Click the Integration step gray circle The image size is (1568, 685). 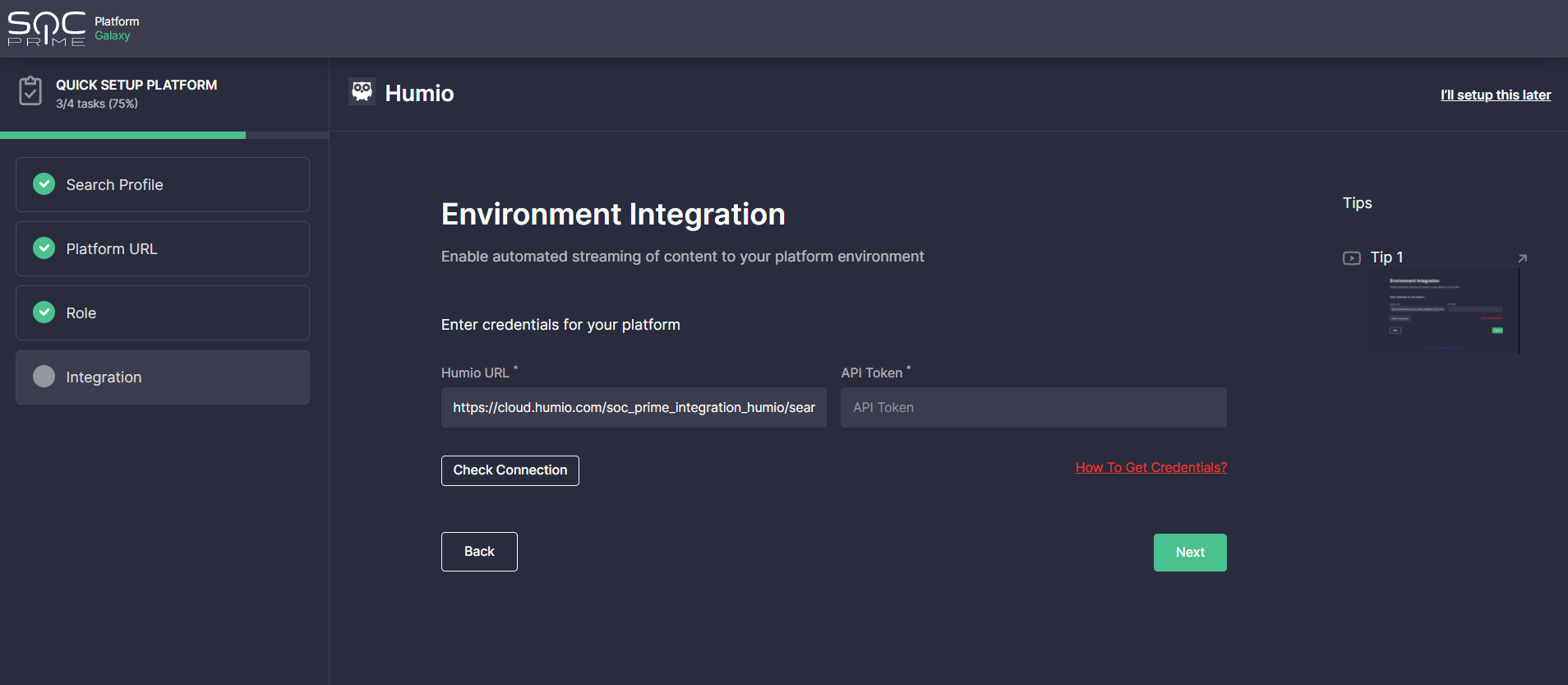point(44,377)
